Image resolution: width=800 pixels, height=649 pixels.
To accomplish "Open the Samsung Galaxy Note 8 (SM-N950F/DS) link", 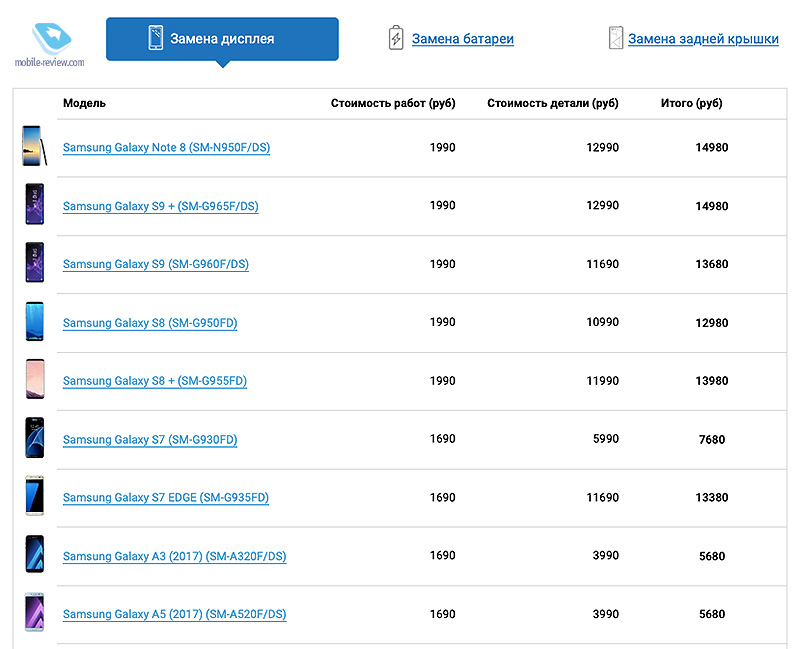I will [166, 147].
